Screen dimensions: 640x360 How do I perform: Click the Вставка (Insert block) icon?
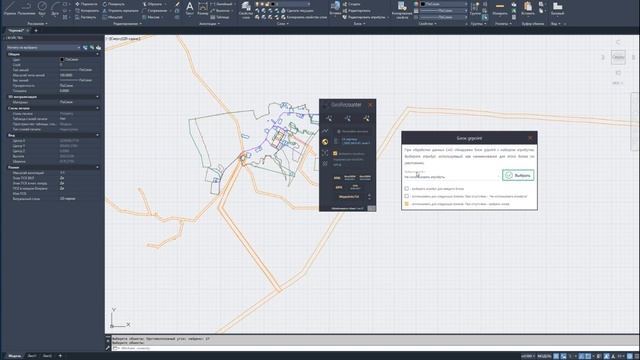(335, 8)
